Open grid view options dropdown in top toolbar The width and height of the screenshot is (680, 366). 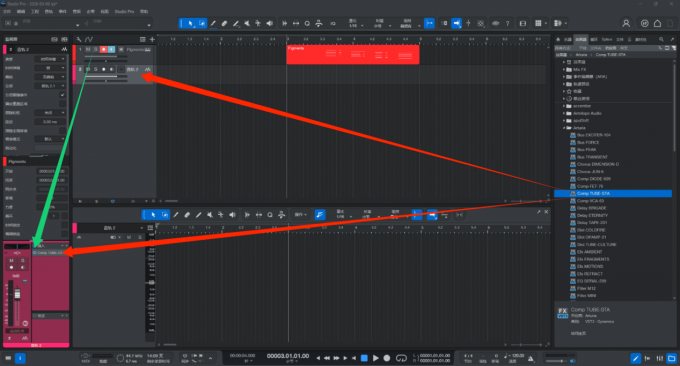click(546, 23)
